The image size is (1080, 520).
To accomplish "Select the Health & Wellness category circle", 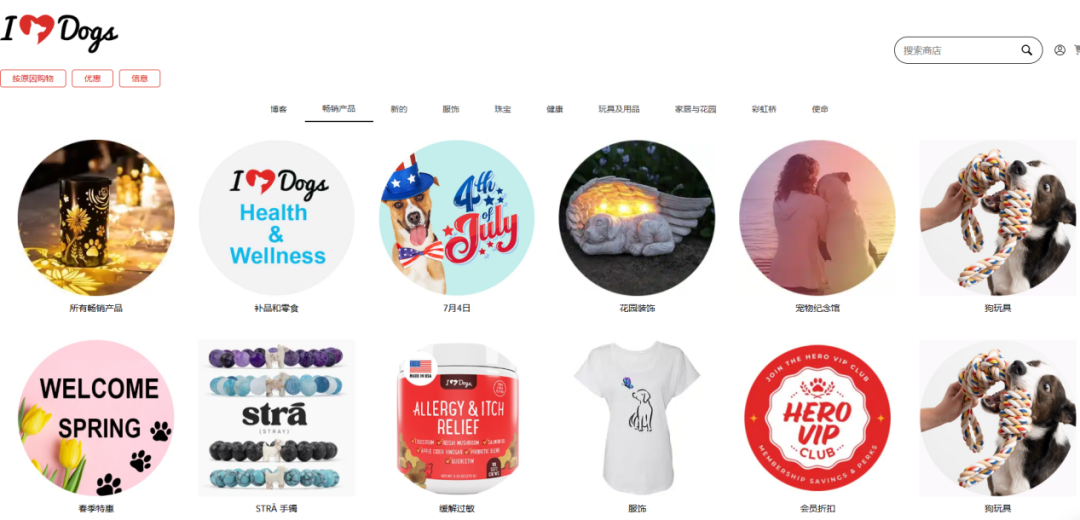I will [x=277, y=218].
